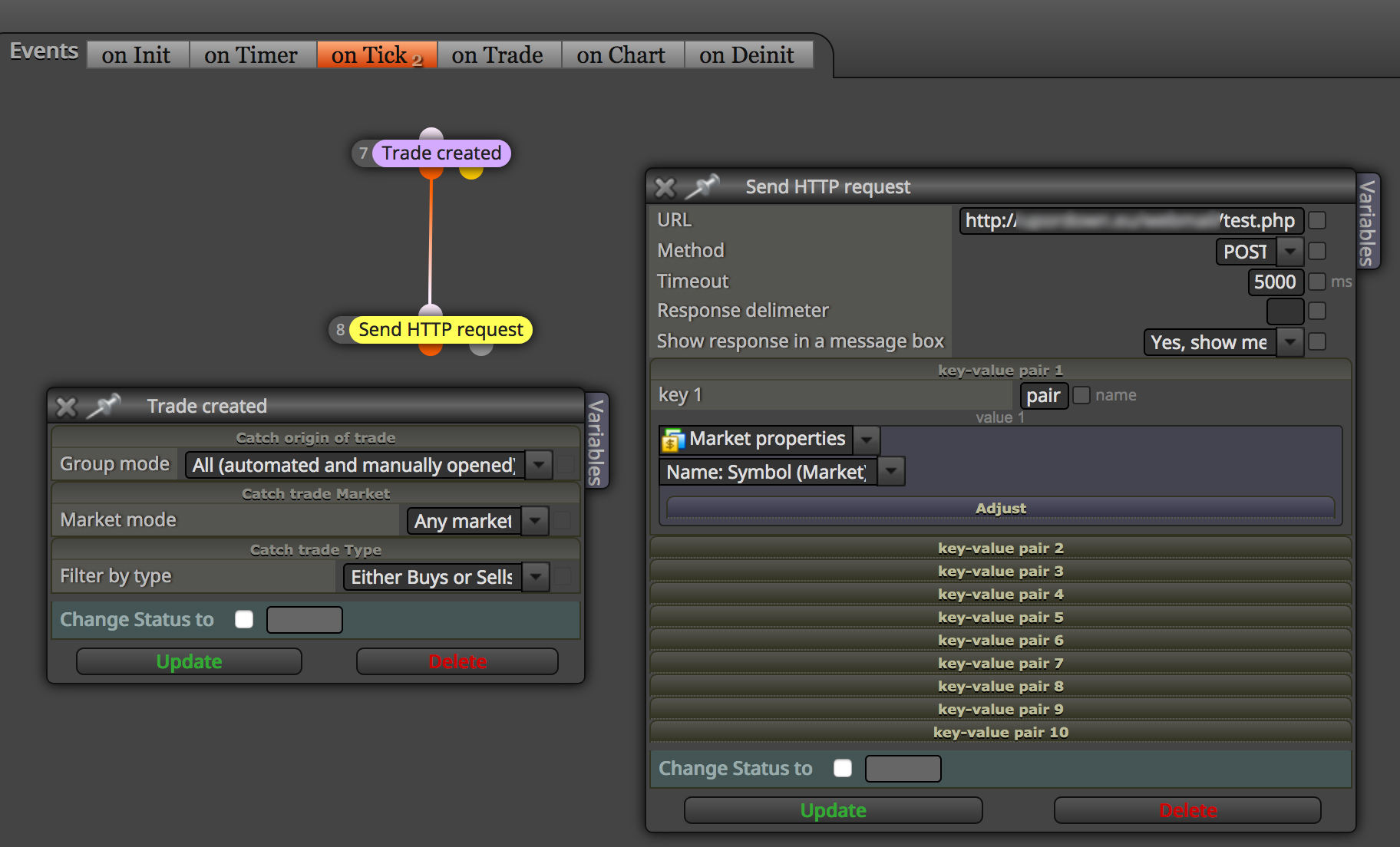Toggle the Filter by type variable checkbox

click(x=563, y=576)
